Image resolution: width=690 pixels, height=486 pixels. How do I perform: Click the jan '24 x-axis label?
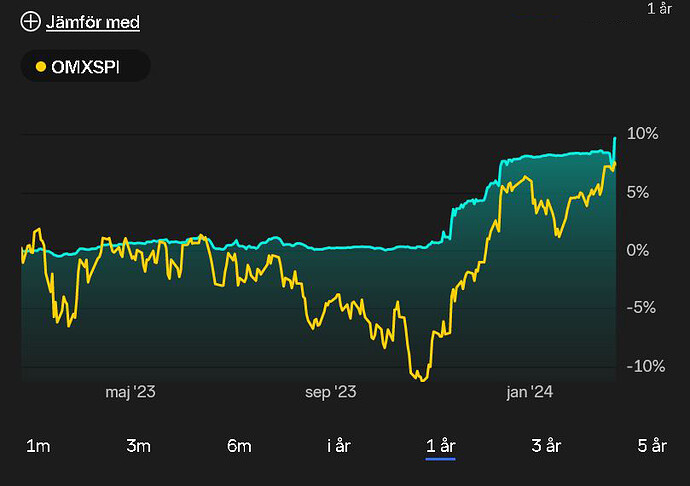[527, 393]
